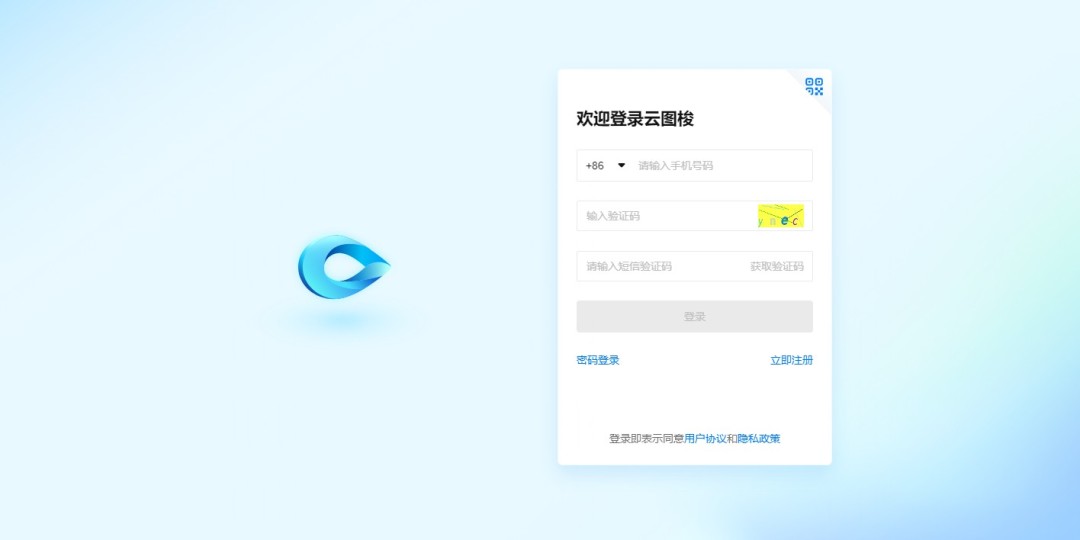Screen dimensions: 1080x540
Task: Switch to QR code login
Action: (814, 86)
